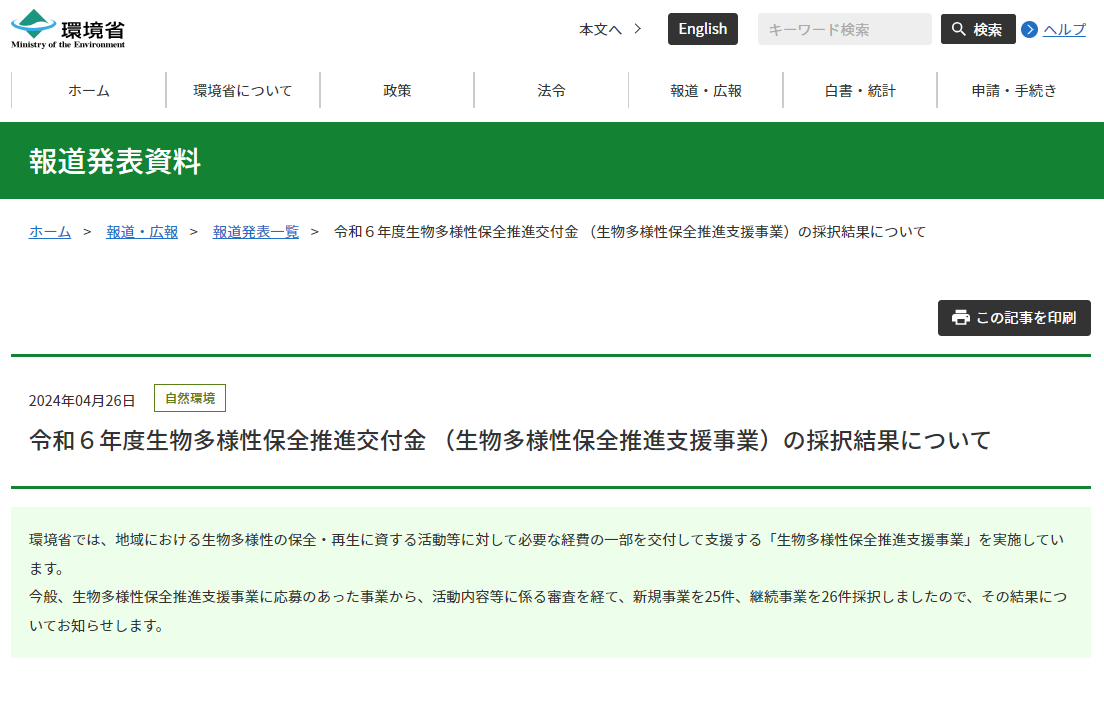This screenshot has width=1104, height=706.
Task: Open the 環境省について menu item
Action: pyautogui.click(x=243, y=90)
